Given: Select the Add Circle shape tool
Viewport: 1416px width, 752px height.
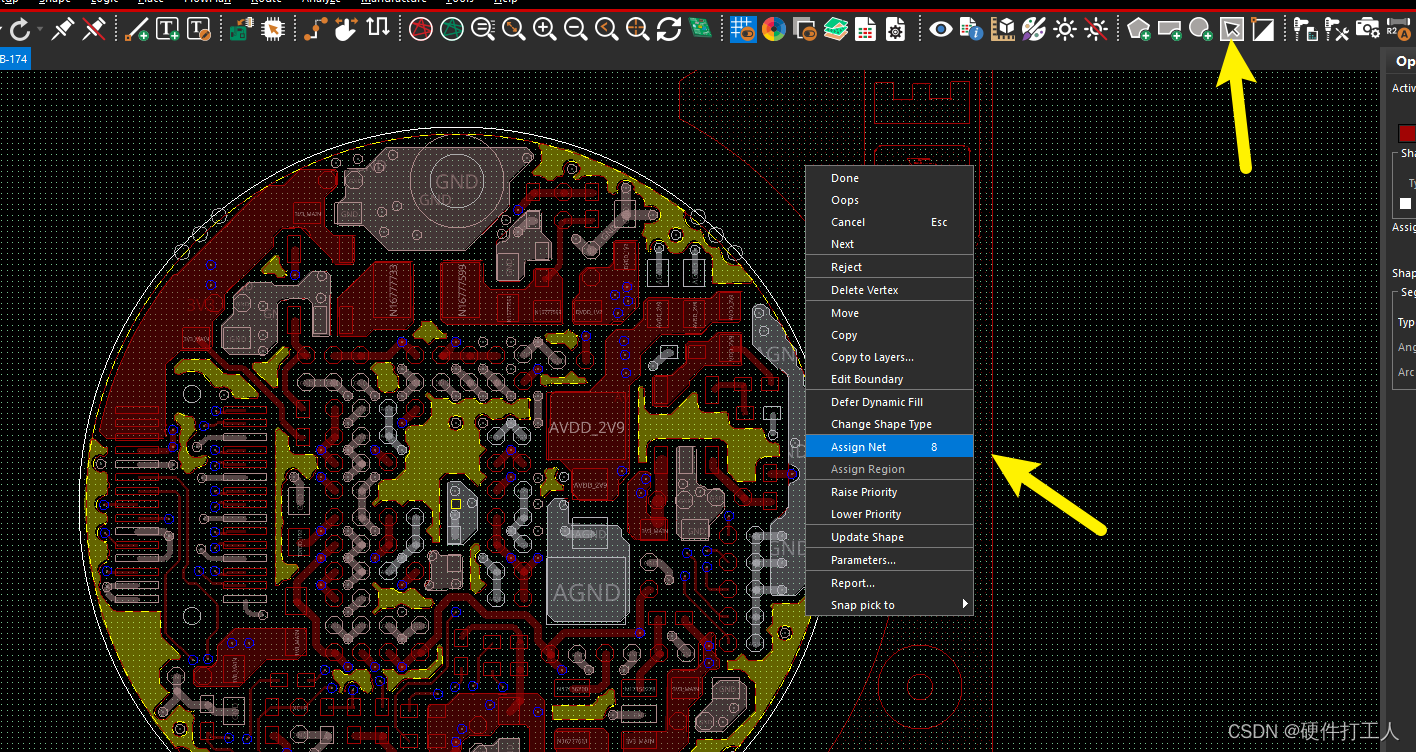Looking at the screenshot, I should [x=1201, y=29].
